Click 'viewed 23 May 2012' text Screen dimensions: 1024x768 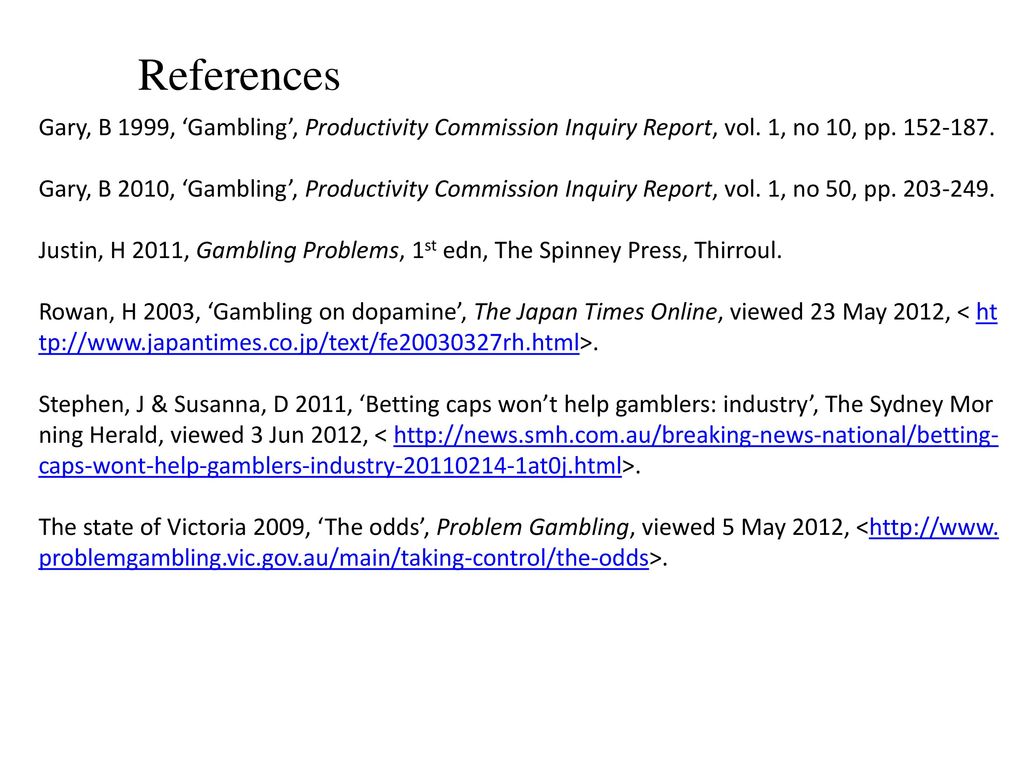pyautogui.click(x=839, y=312)
